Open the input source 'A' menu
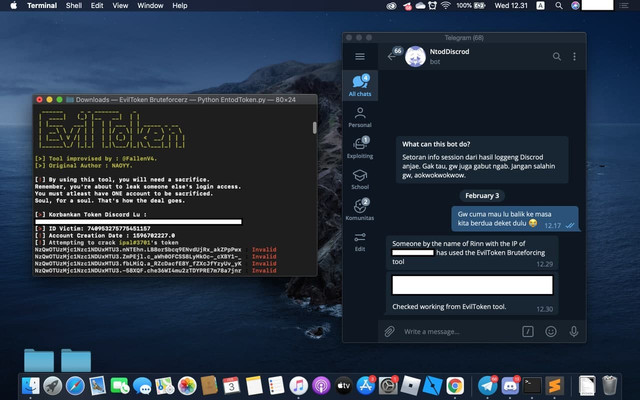 540,5
